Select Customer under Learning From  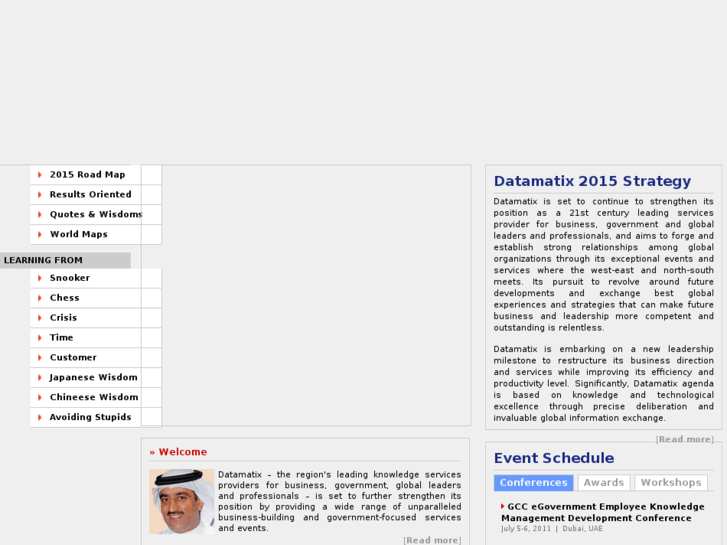(73, 358)
